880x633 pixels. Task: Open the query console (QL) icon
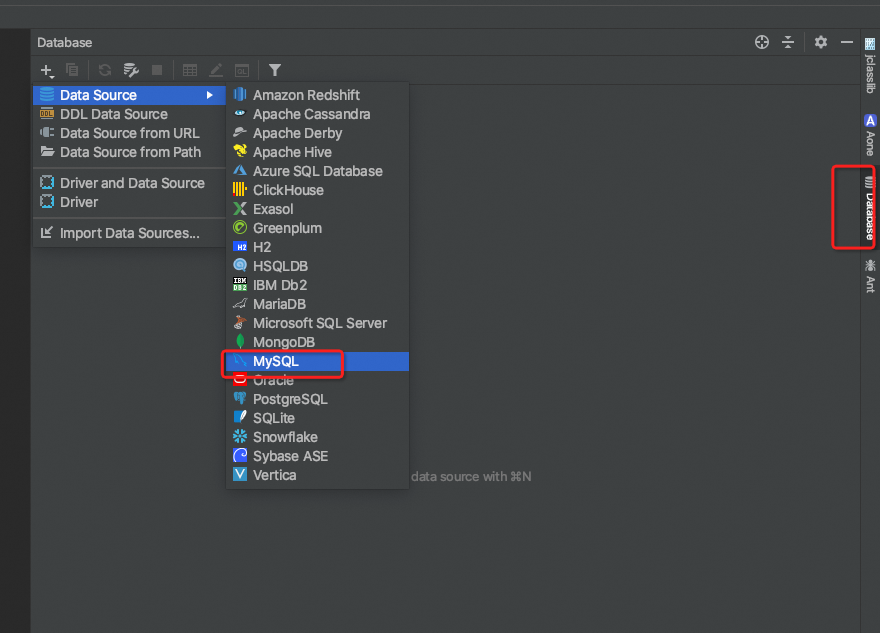pos(242,70)
